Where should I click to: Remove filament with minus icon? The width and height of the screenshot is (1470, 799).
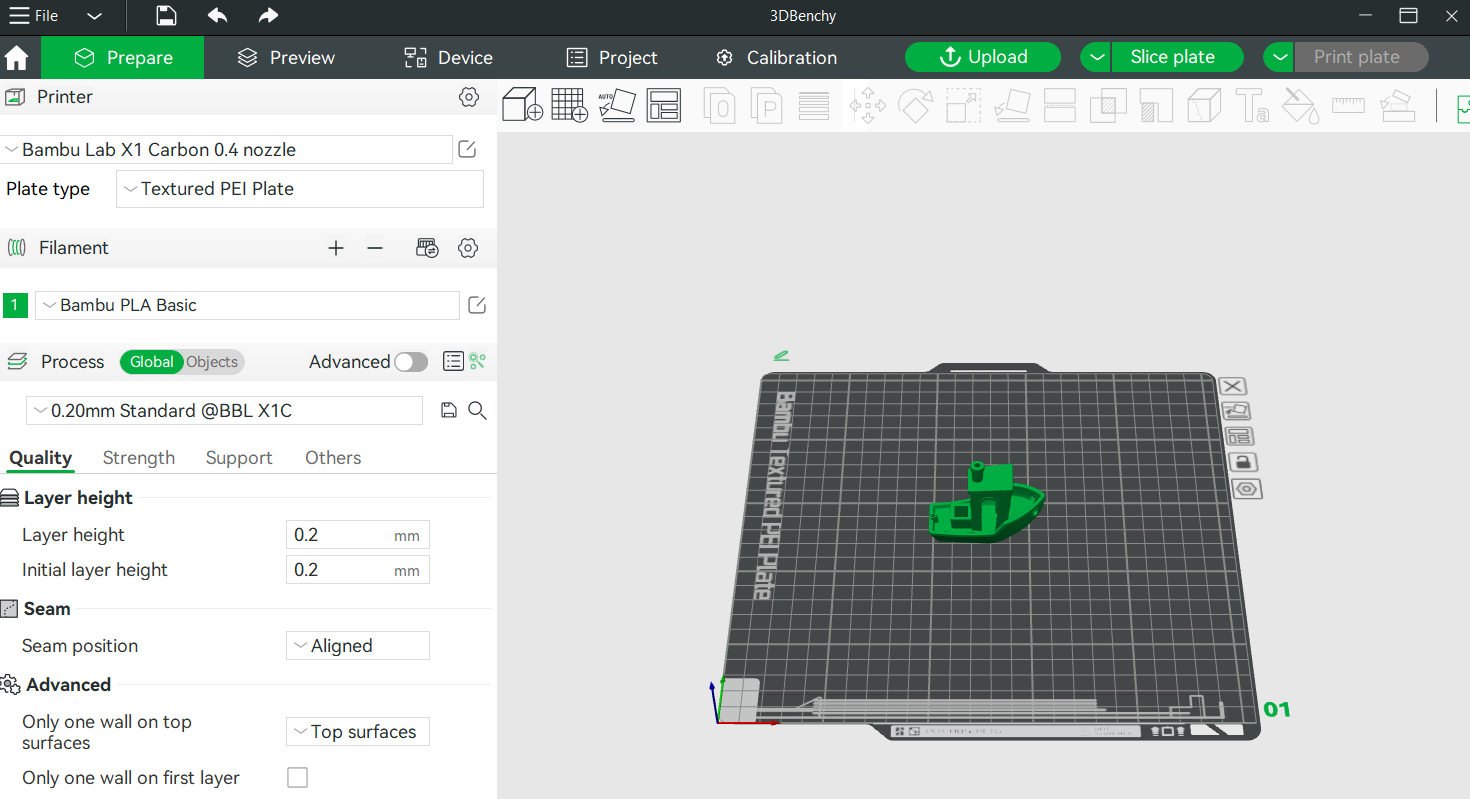pyautogui.click(x=375, y=248)
